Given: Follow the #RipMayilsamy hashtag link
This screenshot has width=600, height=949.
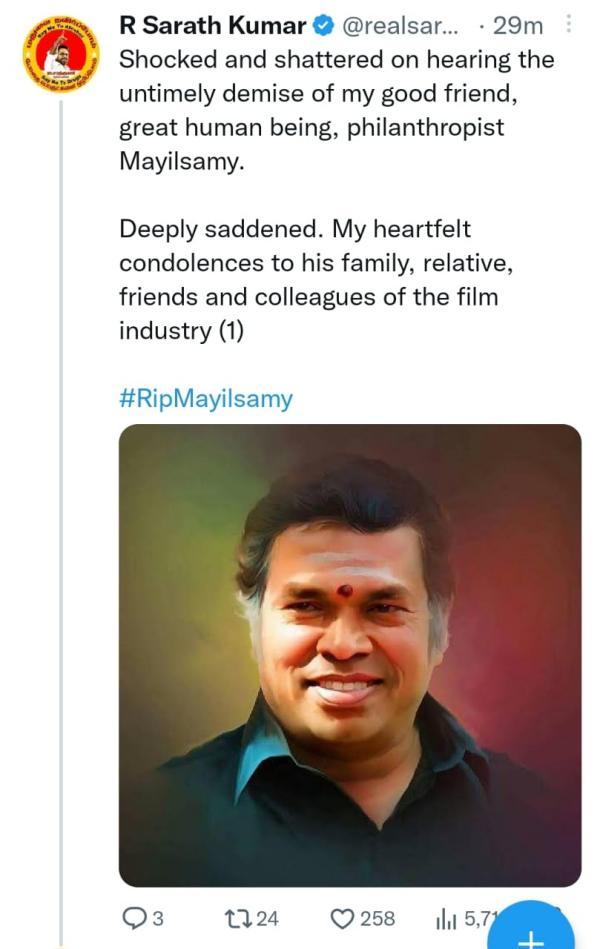Looking at the screenshot, I should [206, 399].
